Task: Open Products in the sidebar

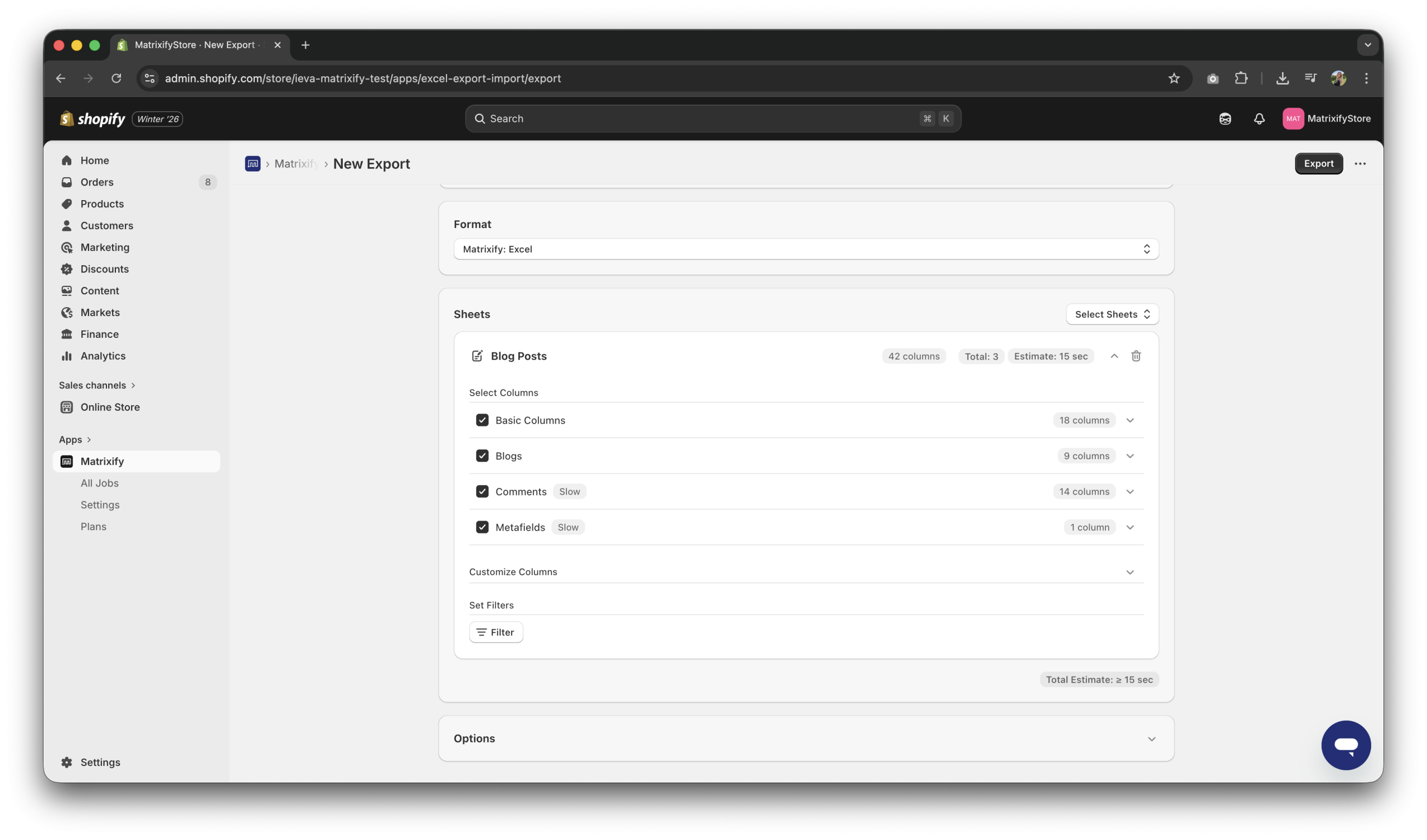Action: pyautogui.click(x=102, y=204)
